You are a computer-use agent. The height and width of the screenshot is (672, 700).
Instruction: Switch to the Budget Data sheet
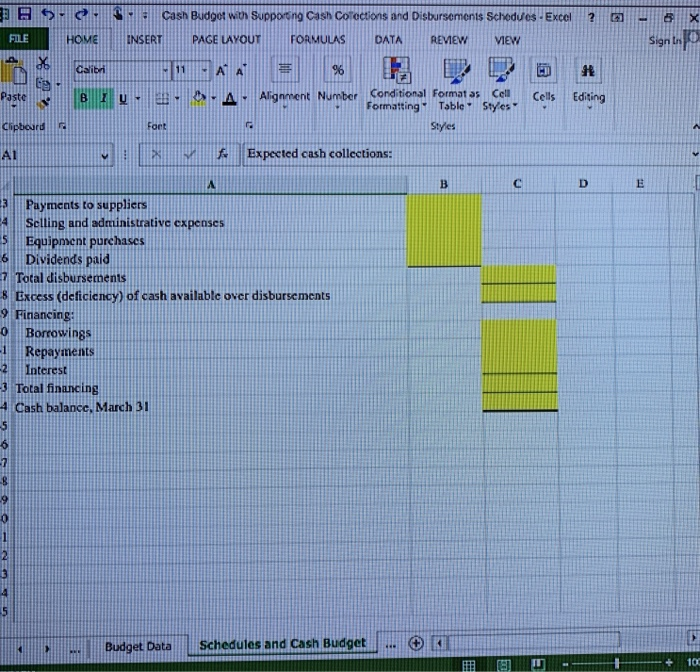tap(138, 646)
